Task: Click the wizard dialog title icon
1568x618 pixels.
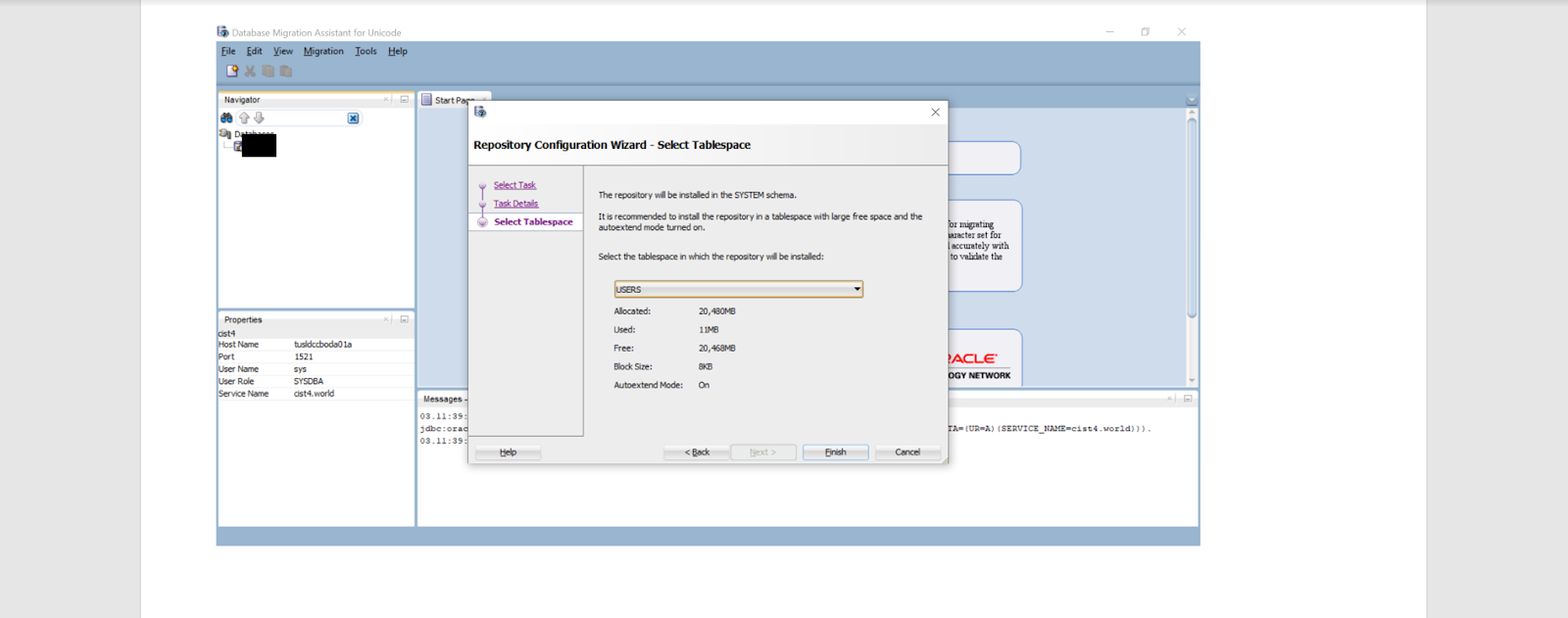Action: tap(480, 112)
